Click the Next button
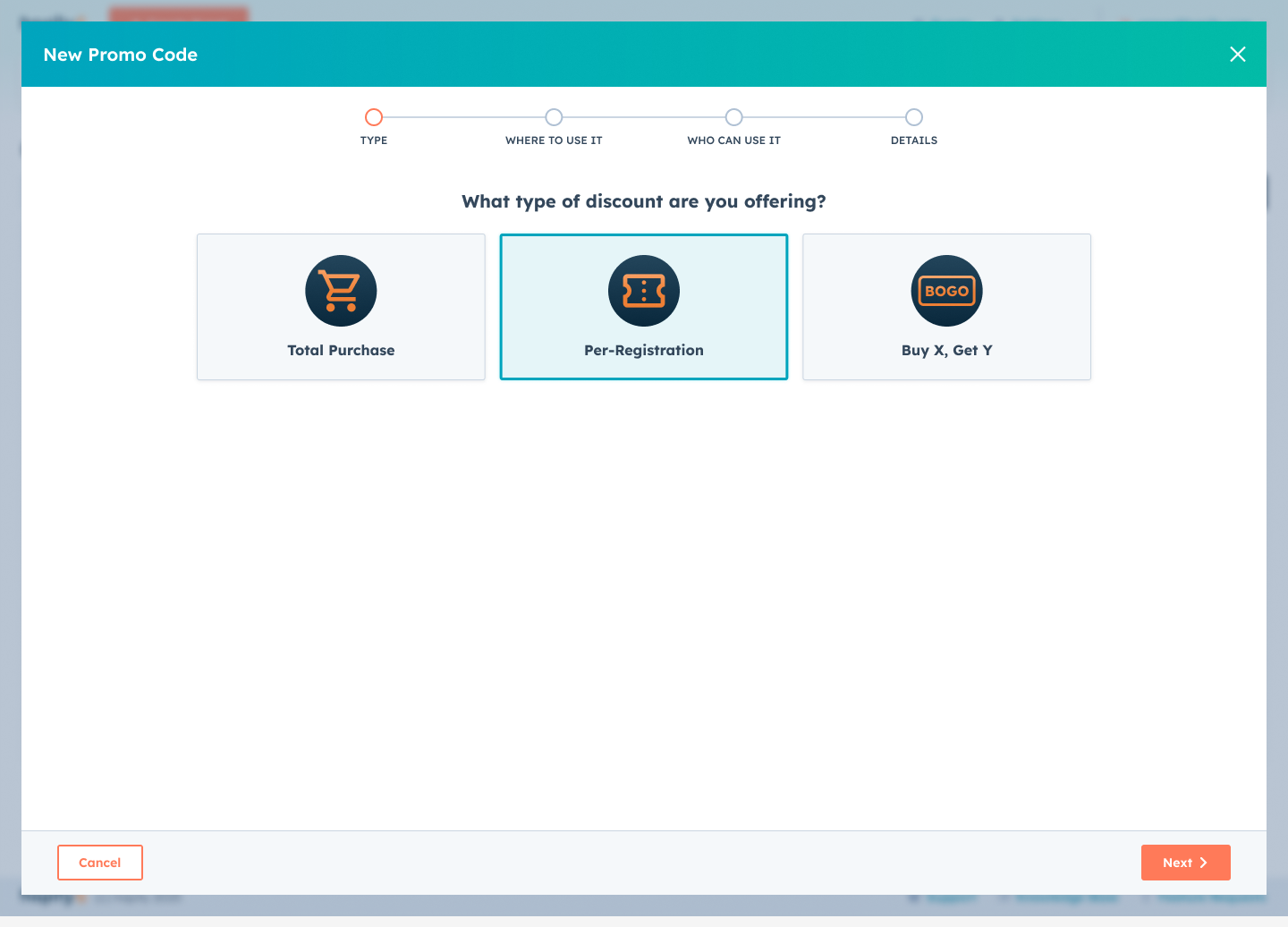 point(1186,863)
